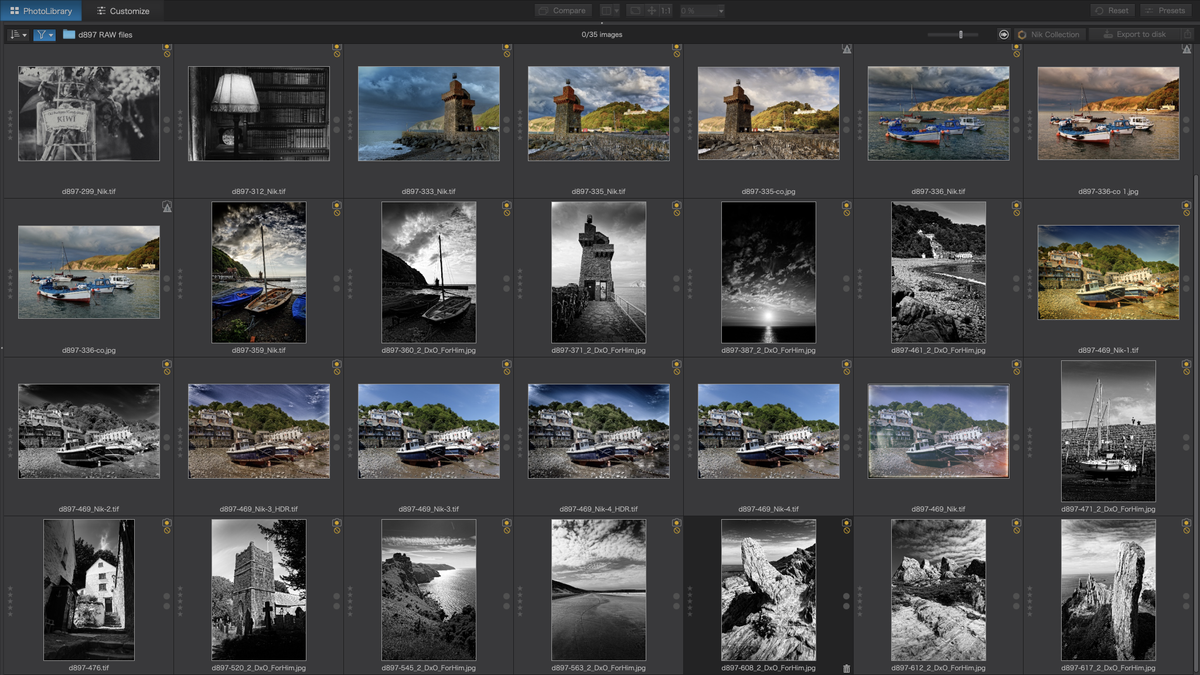Click the d897 RAW files folder icon
This screenshot has width=1200, height=675.
(x=69, y=34)
